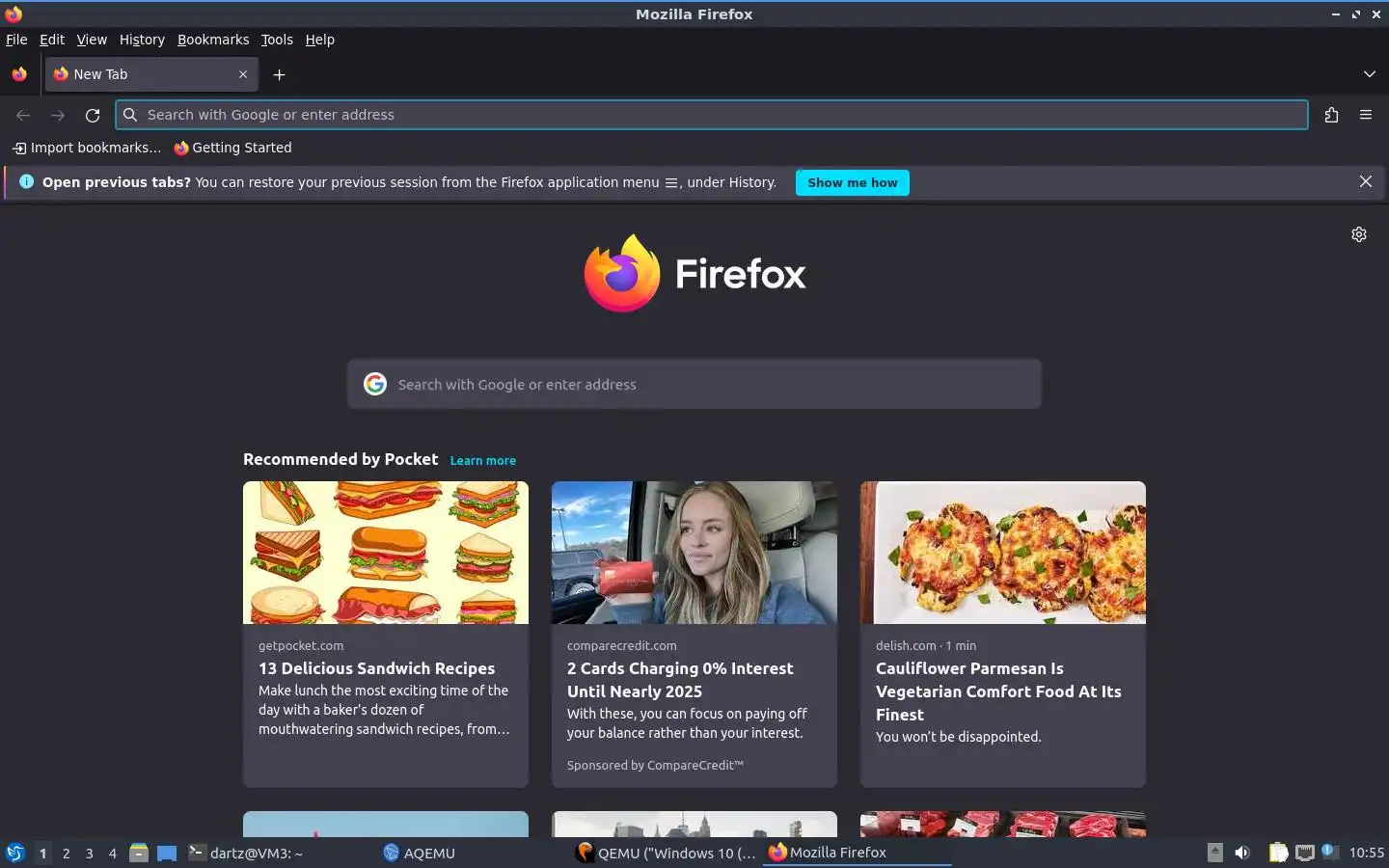1389x868 pixels.
Task: Click Mozilla Firefox taskbar entry
Action: pyautogui.click(x=858, y=853)
